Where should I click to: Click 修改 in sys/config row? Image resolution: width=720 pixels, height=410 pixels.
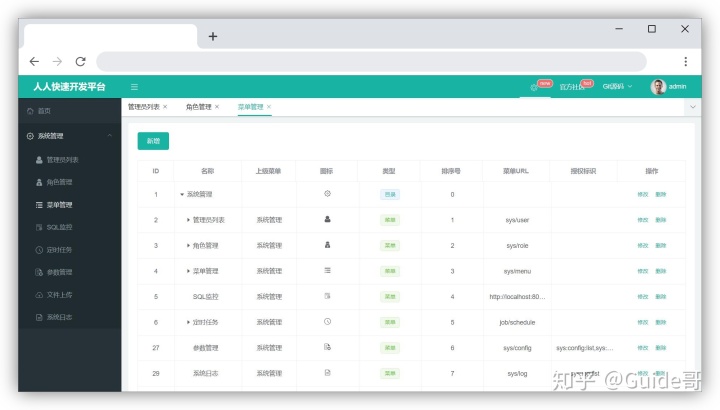click(x=643, y=348)
